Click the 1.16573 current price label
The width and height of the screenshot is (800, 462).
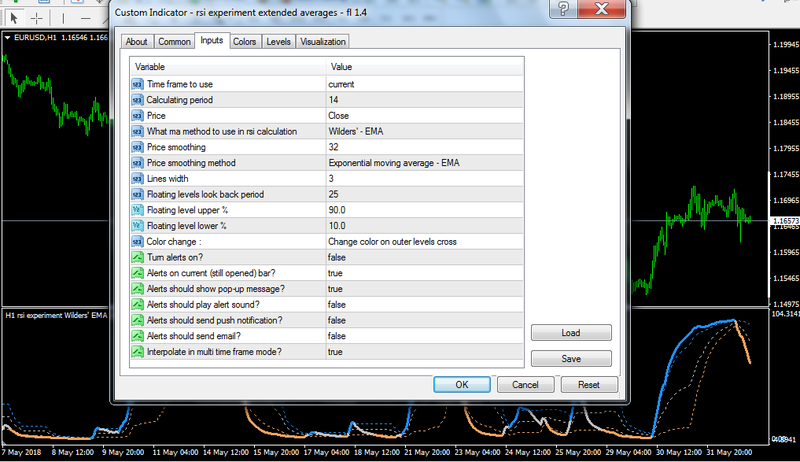click(785, 221)
